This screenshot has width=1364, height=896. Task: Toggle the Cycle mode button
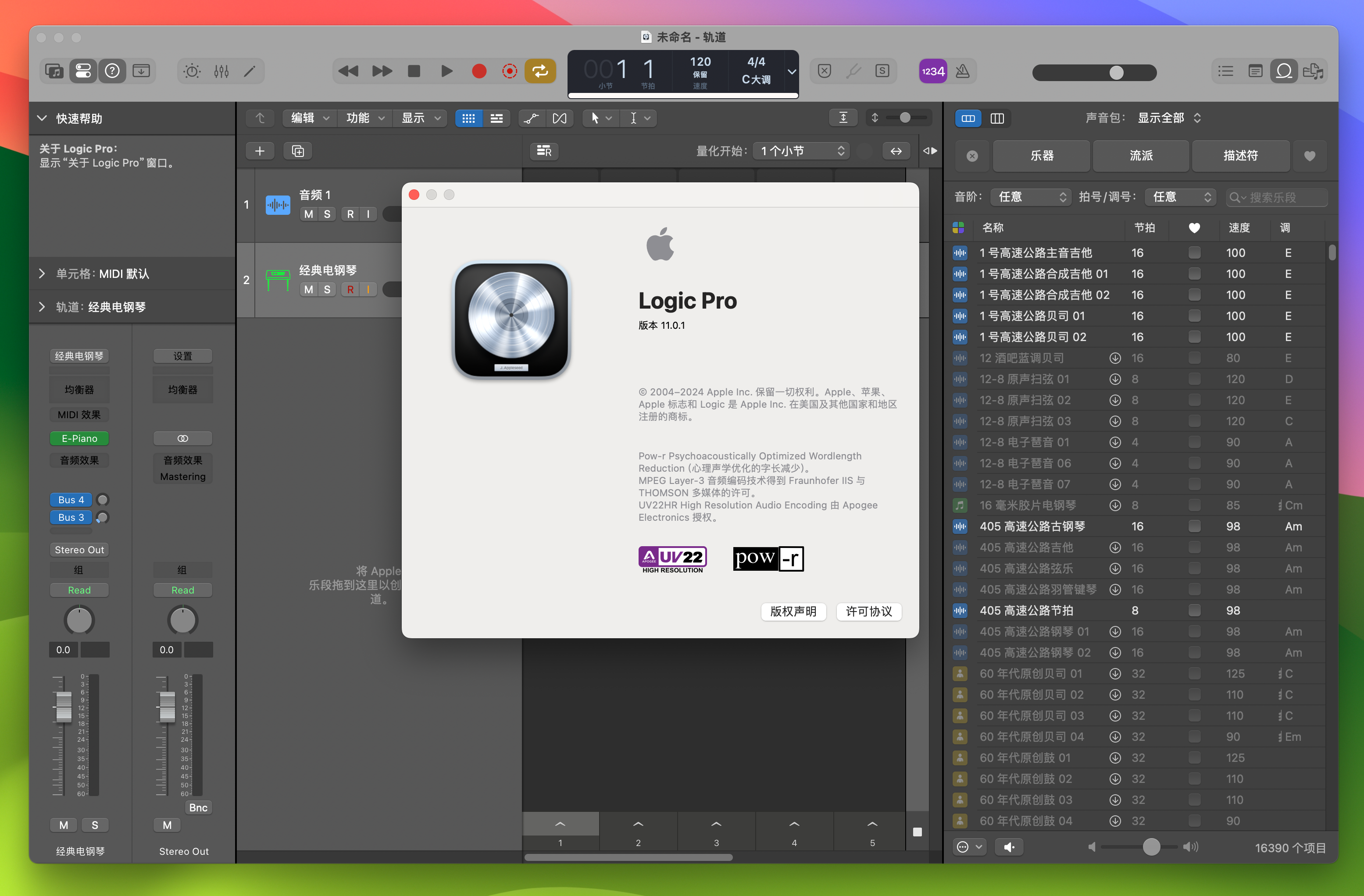point(540,71)
